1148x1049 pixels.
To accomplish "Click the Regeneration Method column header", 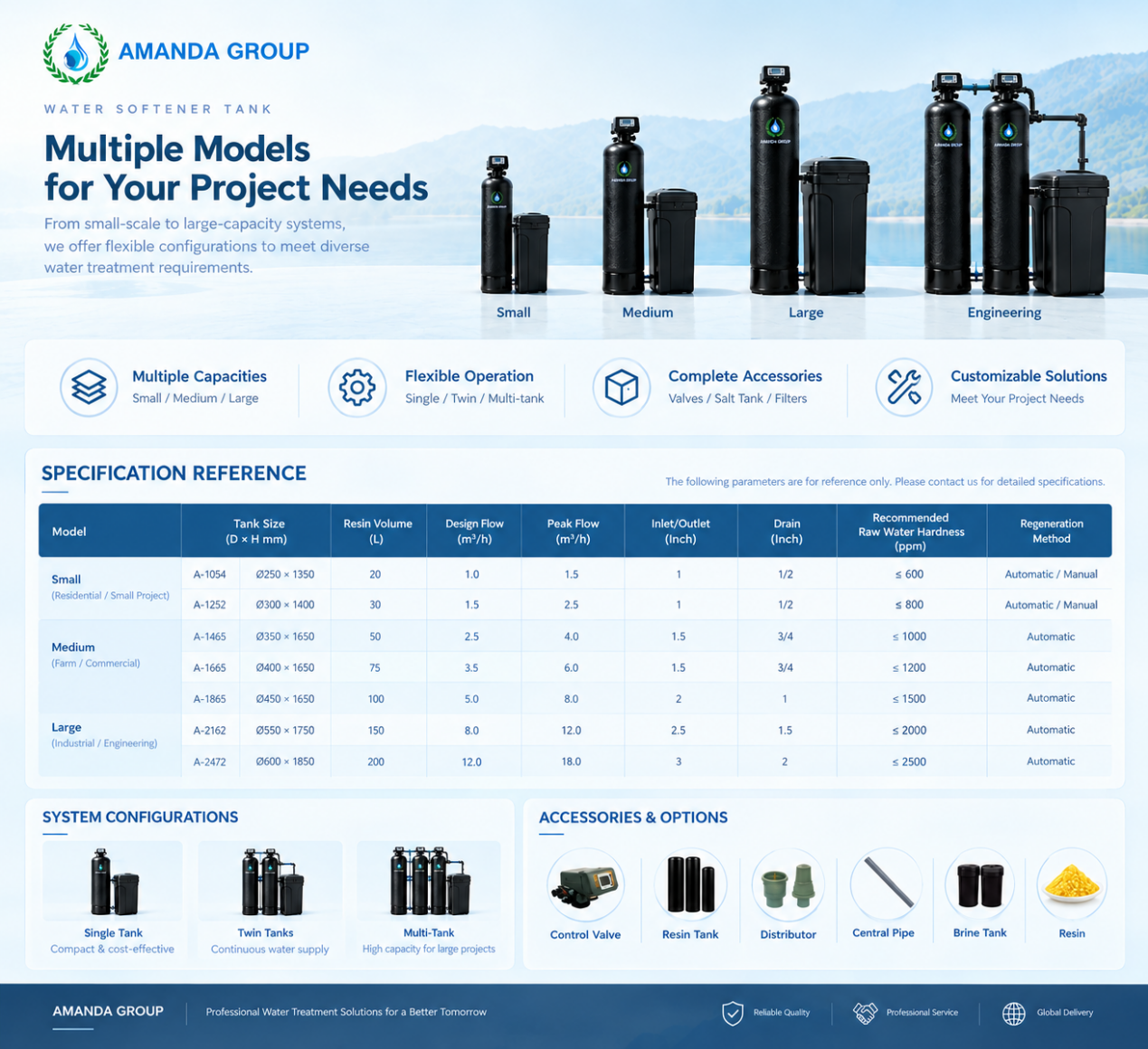I will click(1051, 531).
